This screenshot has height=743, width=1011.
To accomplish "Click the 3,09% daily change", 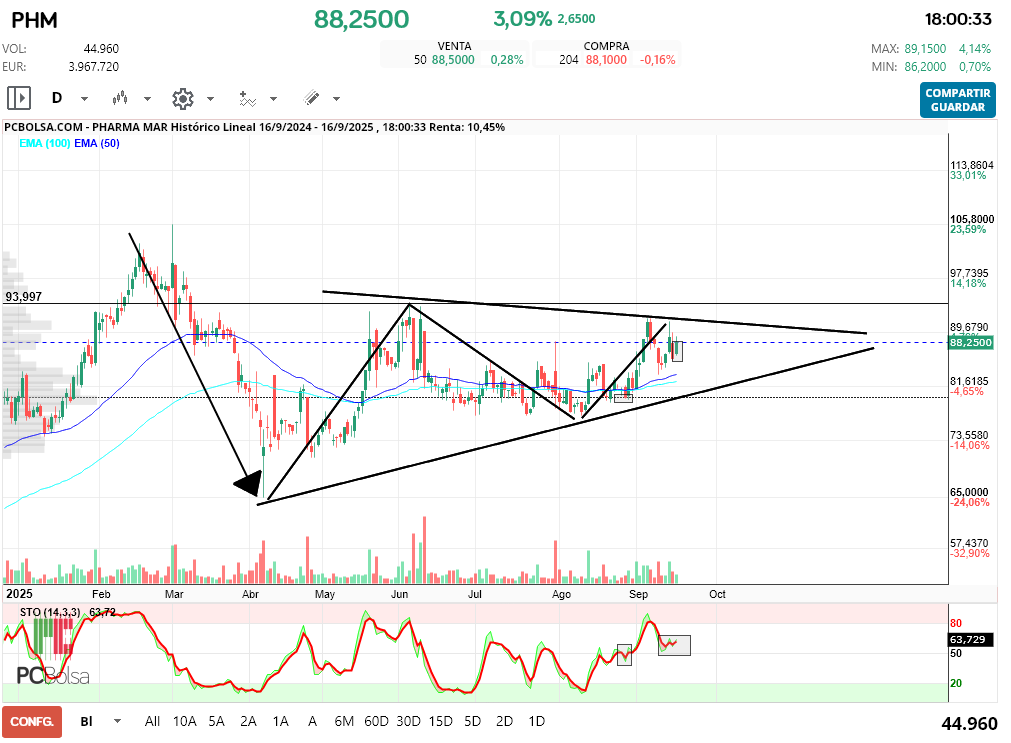I will click(x=523, y=19).
